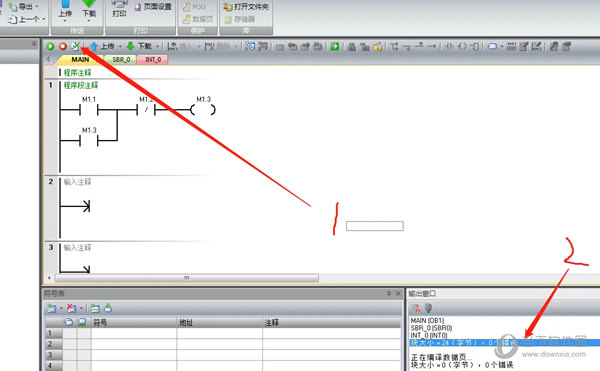
Task: Close the symbol table panel
Action: pyautogui.click(x=398, y=294)
